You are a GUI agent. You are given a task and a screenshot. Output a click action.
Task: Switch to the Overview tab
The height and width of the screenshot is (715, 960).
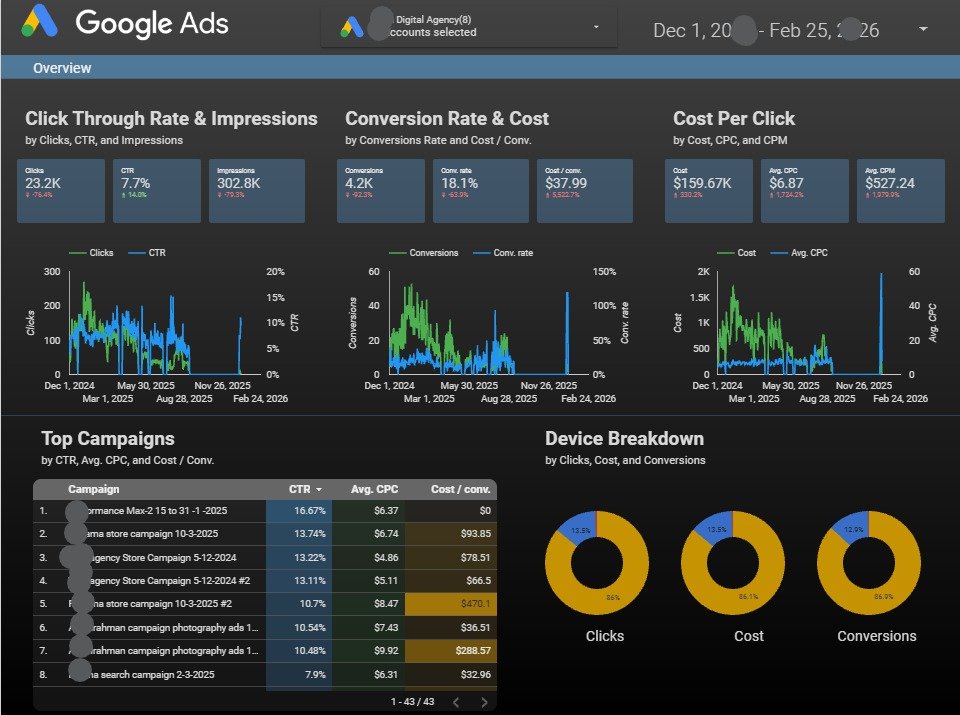pyautogui.click(x=62, y=68)
